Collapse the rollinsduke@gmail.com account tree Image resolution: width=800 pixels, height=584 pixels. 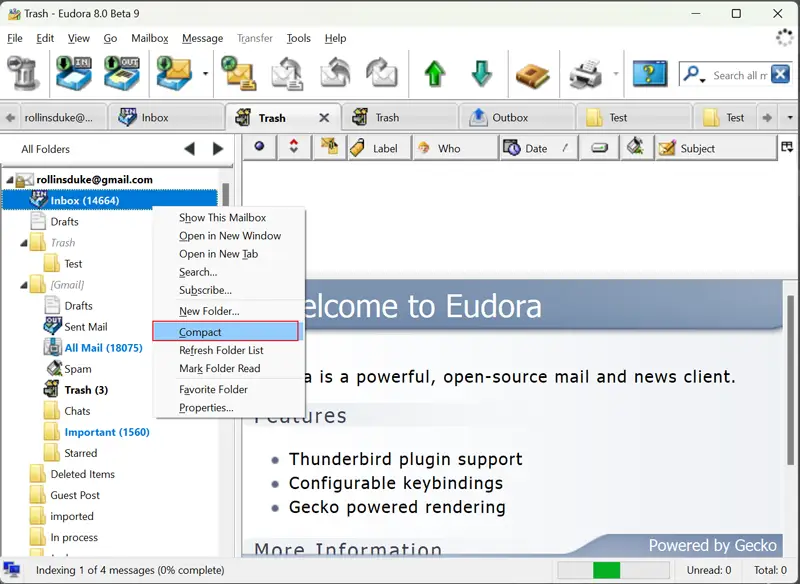9,180
